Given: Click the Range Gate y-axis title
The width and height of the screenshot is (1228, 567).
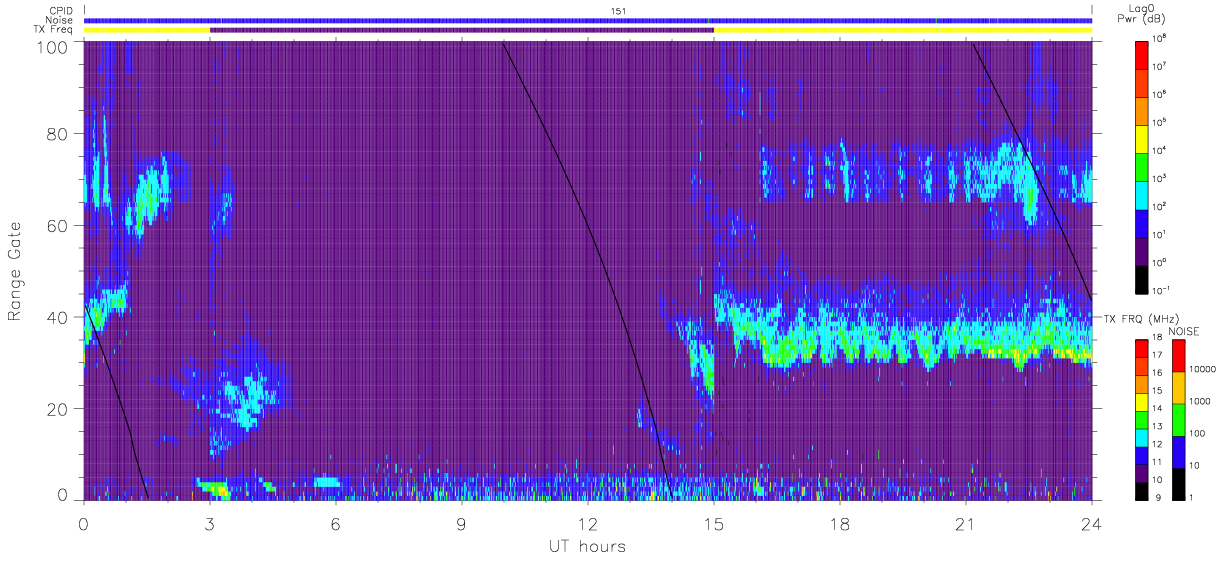Looking at the screenshot, I should [15, 270].
